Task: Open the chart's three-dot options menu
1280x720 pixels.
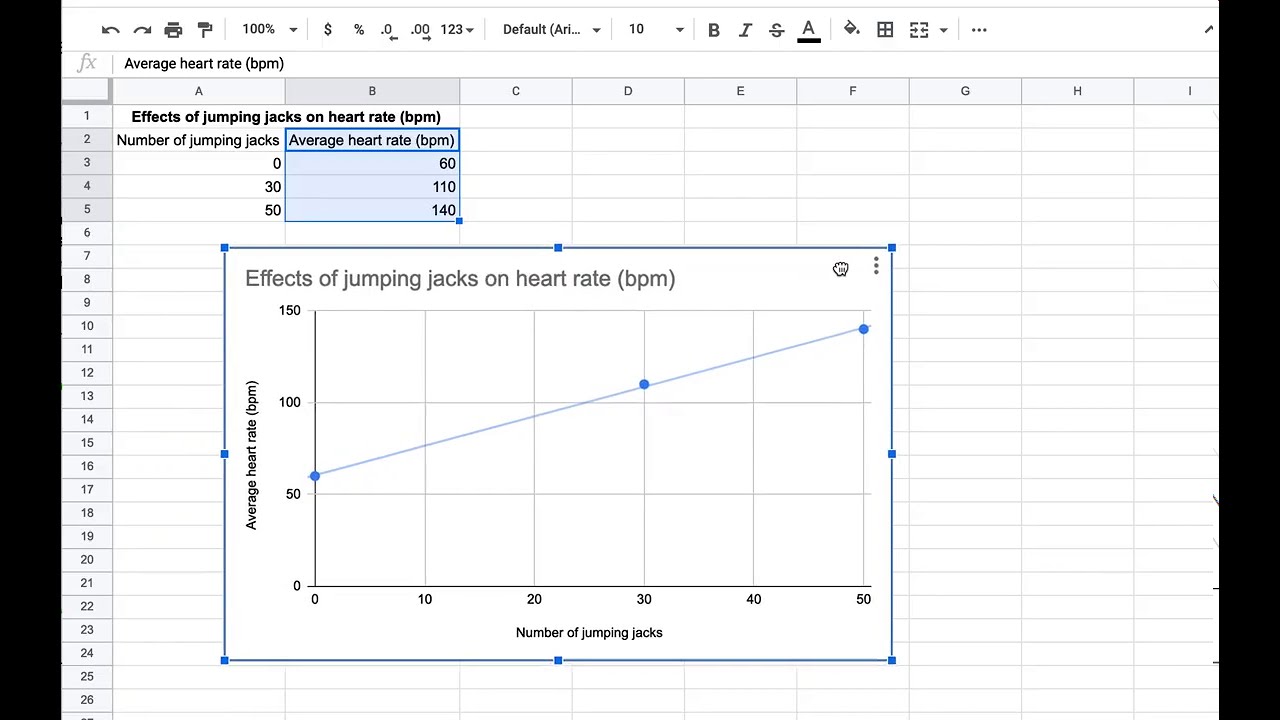Action: click(x=876, y=266)
